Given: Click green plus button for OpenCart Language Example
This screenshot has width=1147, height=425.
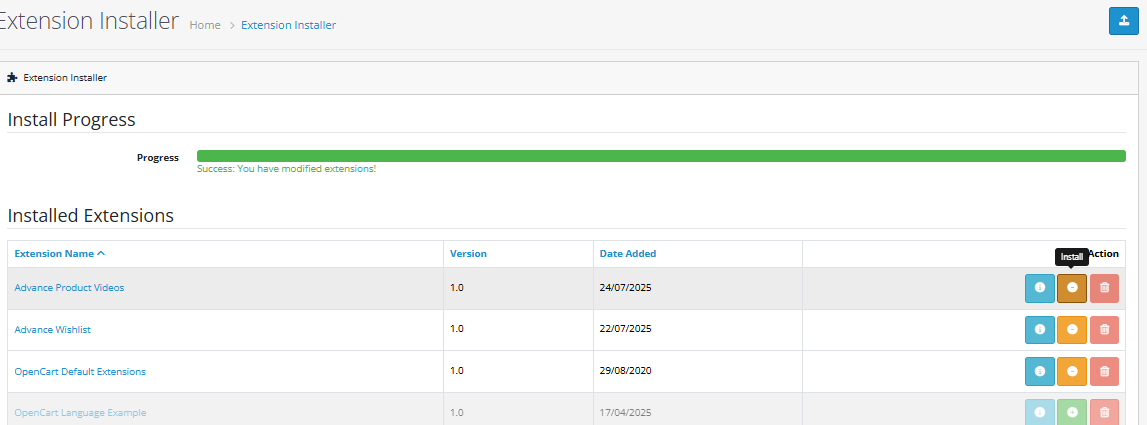Looking at the screenshot, I should pos(1072,412).
